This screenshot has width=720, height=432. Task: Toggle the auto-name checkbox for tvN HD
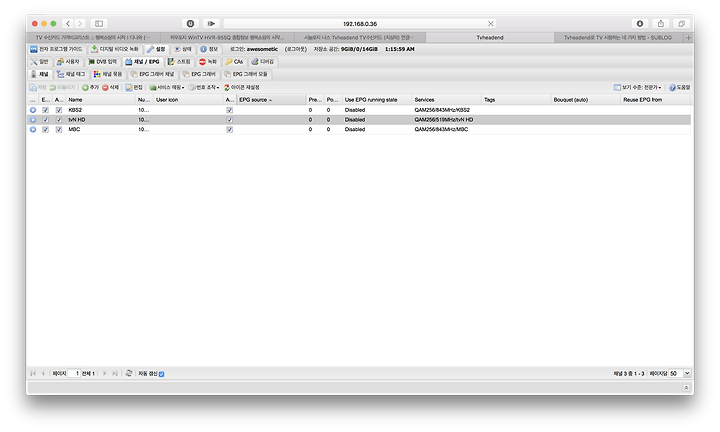pyautogui.click(x=59, y=120)
